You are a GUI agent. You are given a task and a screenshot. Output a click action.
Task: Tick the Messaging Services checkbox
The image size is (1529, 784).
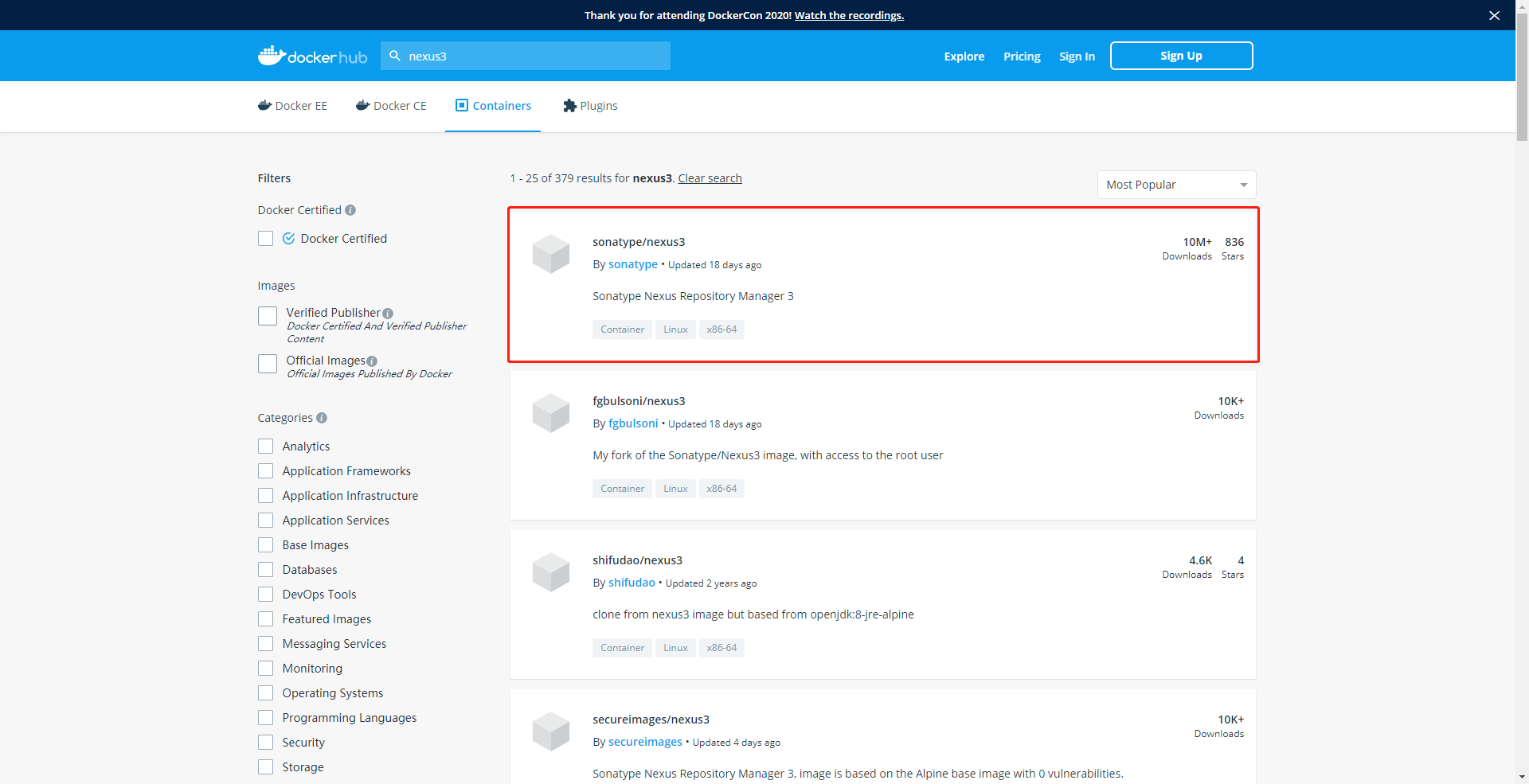click(x=266, y=644)
